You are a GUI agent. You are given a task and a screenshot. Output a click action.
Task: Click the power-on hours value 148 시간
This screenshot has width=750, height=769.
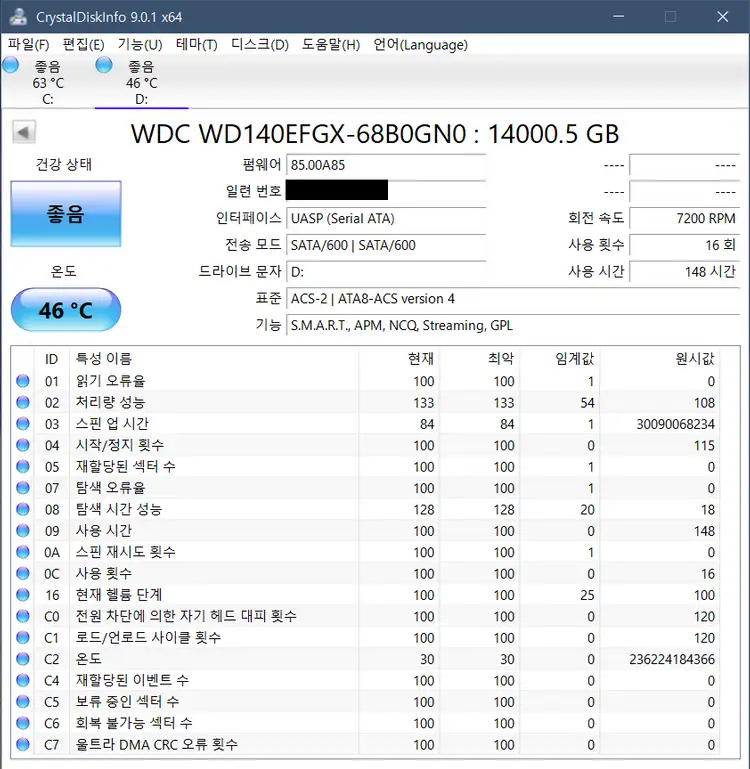(x=684, y=271)
